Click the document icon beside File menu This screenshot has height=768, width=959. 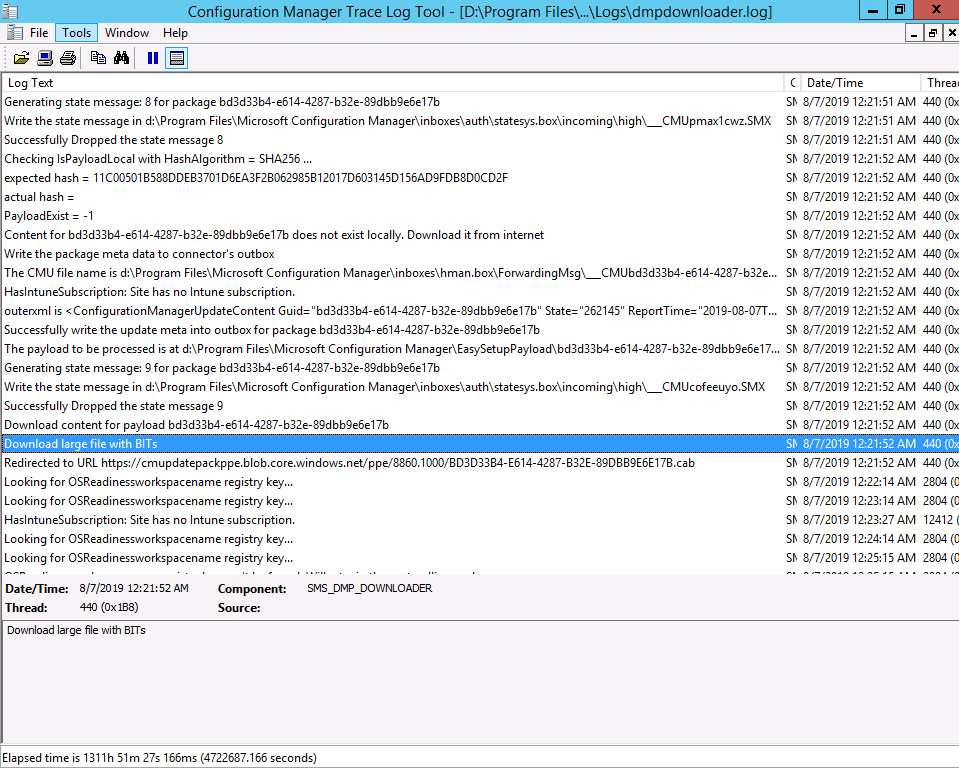point(15,33)
